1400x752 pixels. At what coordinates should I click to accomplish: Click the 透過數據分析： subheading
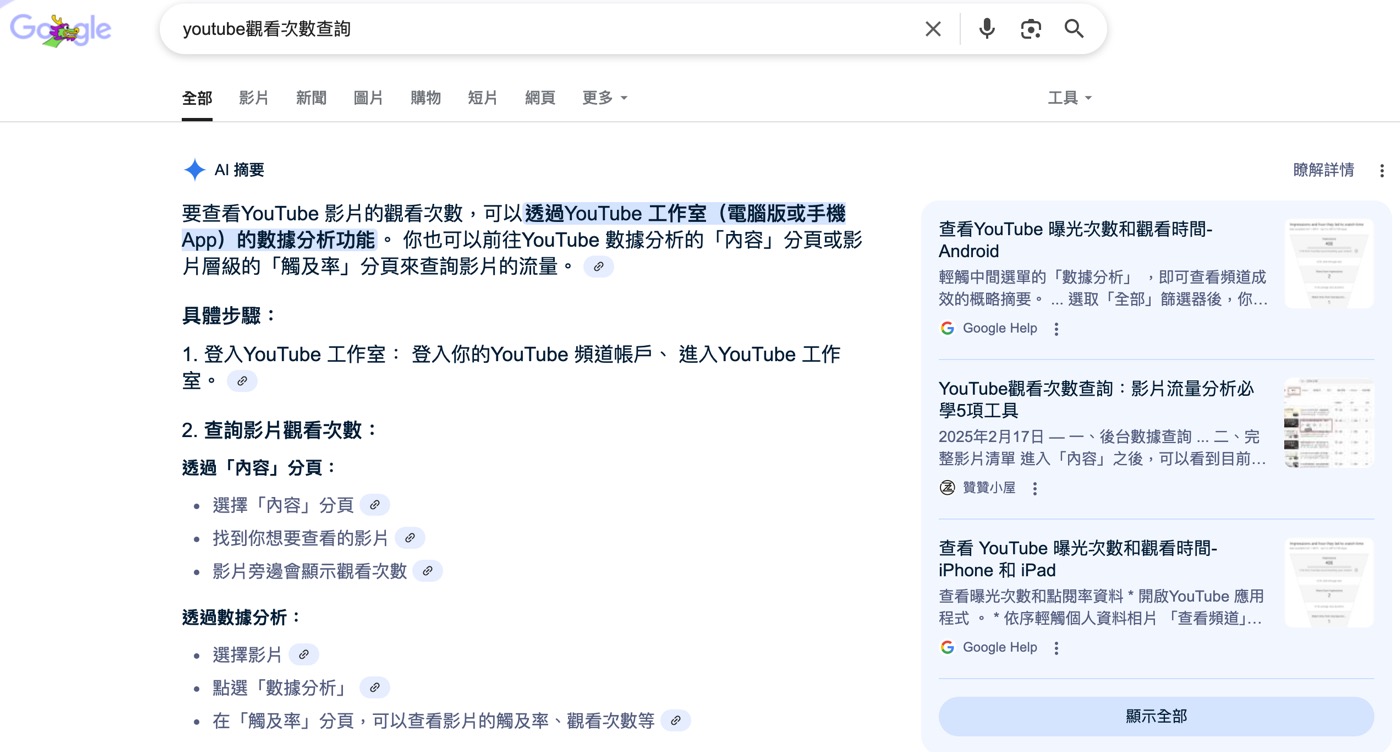point(243,618)
